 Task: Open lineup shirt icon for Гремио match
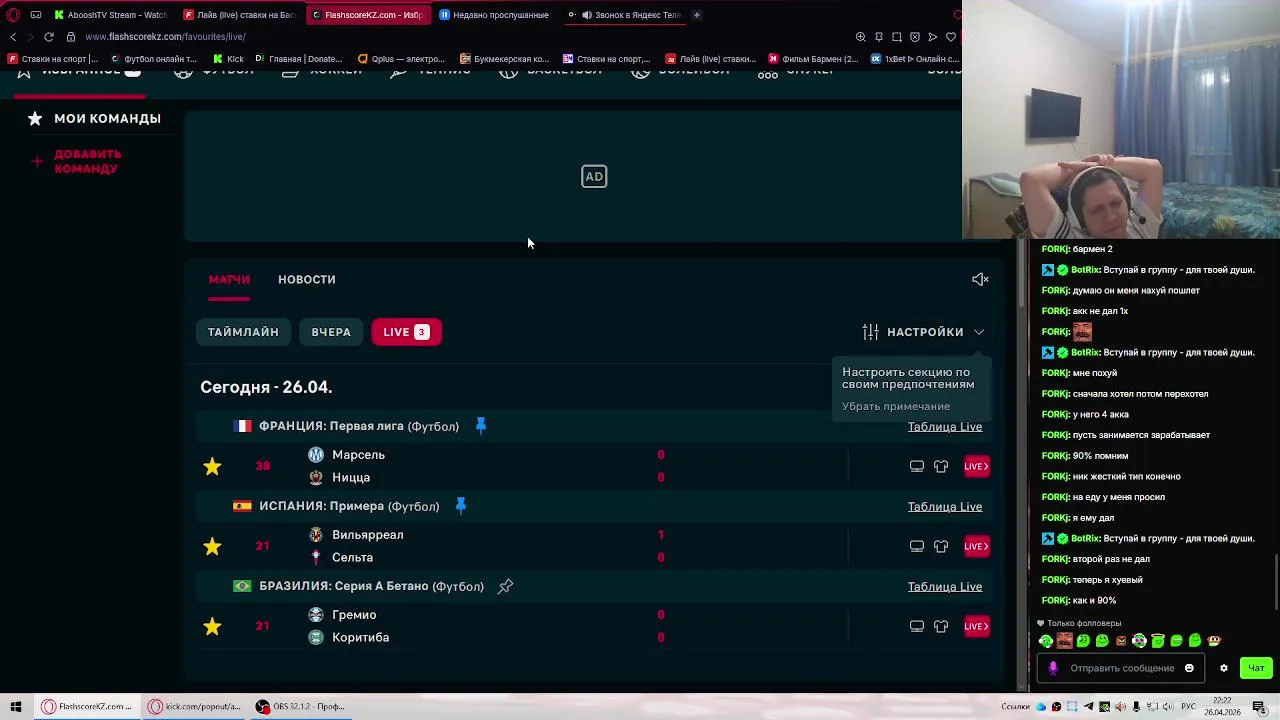[x=941, y=626]
